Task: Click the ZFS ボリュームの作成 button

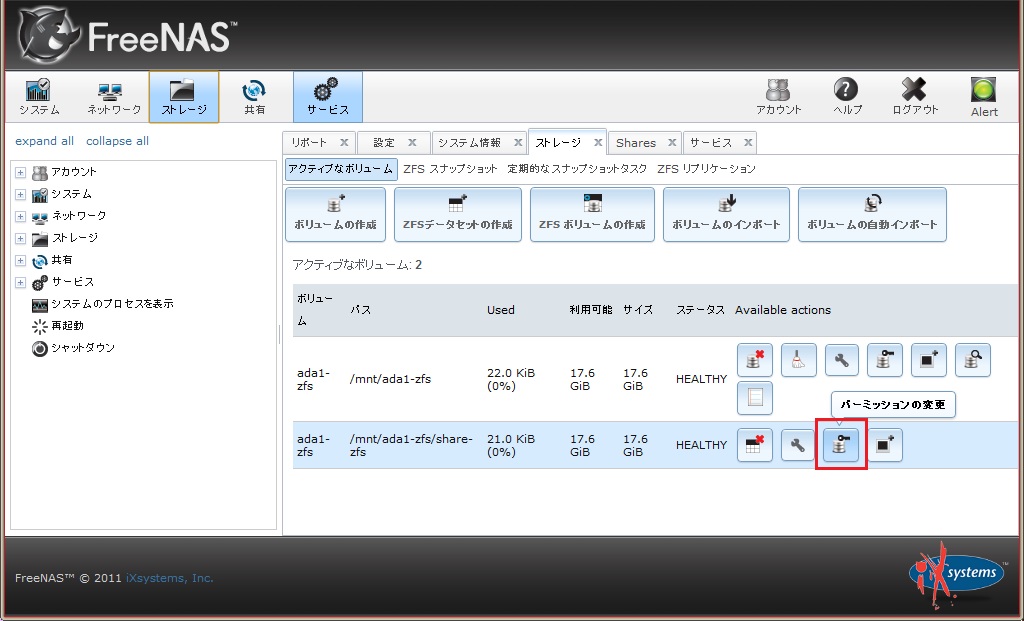Action: pos(592,215)
